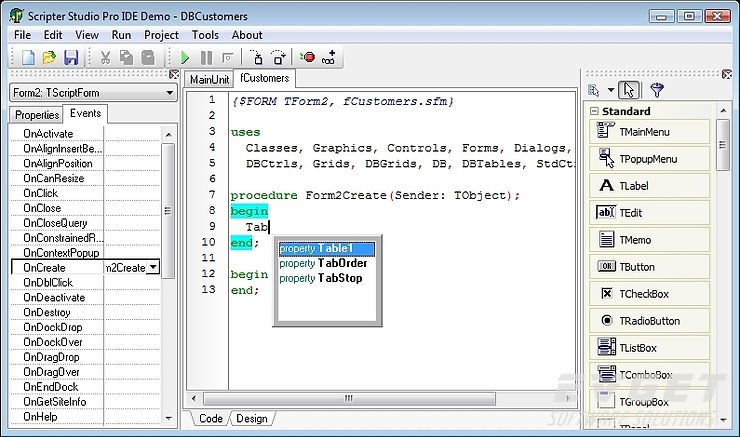Select the TPopupMenu component
The image size is (740, 437).
(649, 159)
